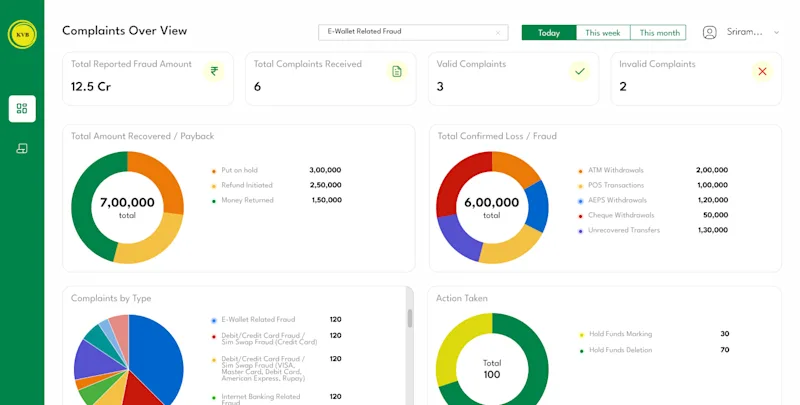Click the Unrecovered Transfers amount 1,30,000

pyautogui.click(x=713, y=230)
